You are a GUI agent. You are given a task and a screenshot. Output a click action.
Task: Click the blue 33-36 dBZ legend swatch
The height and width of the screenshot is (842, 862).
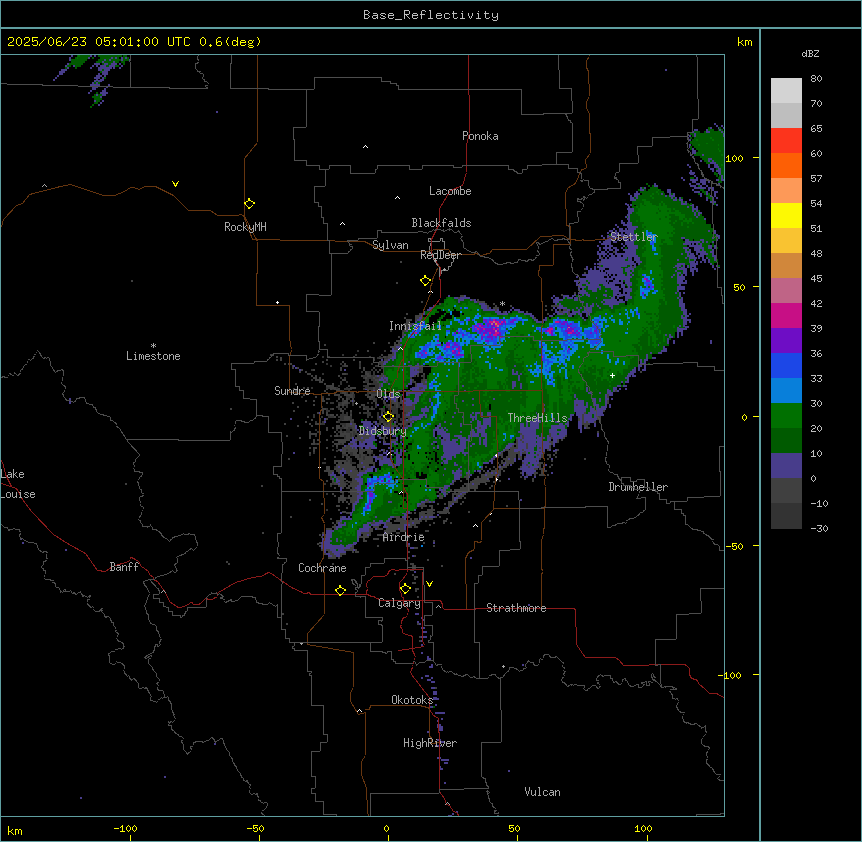tap(786, 365)
